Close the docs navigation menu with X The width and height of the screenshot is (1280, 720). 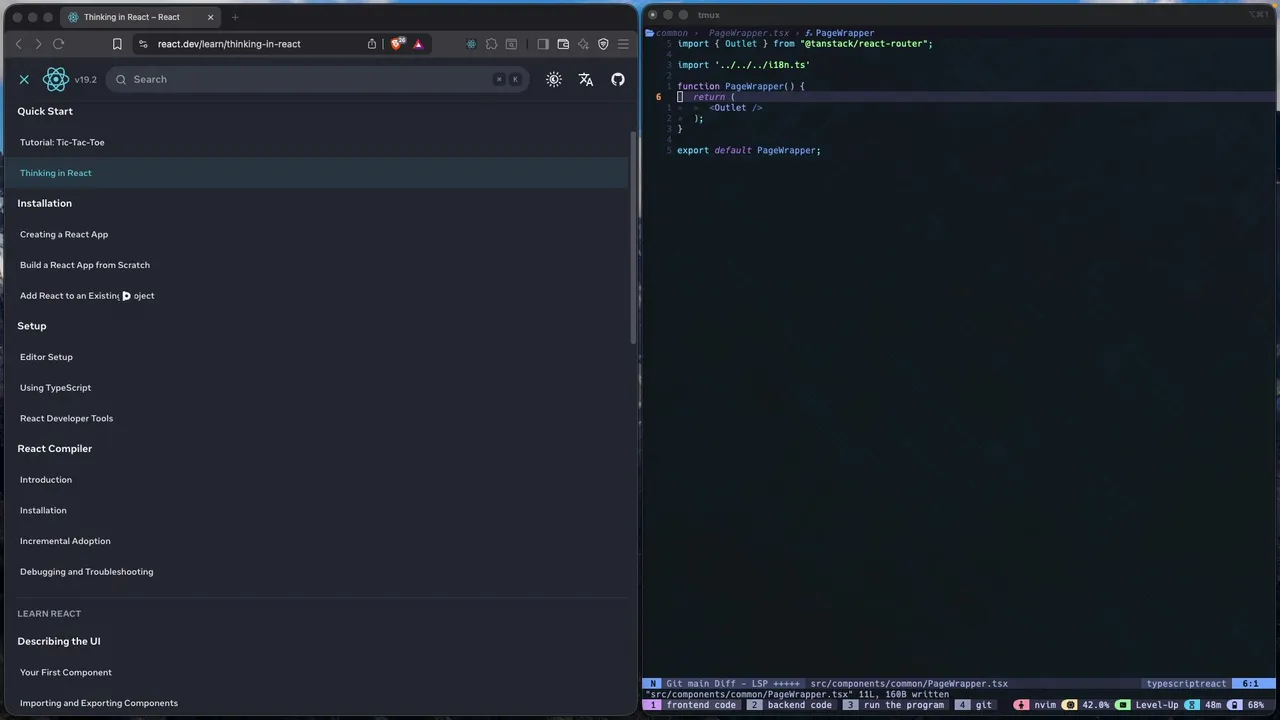pyautogui.click(x=24, y=79)
